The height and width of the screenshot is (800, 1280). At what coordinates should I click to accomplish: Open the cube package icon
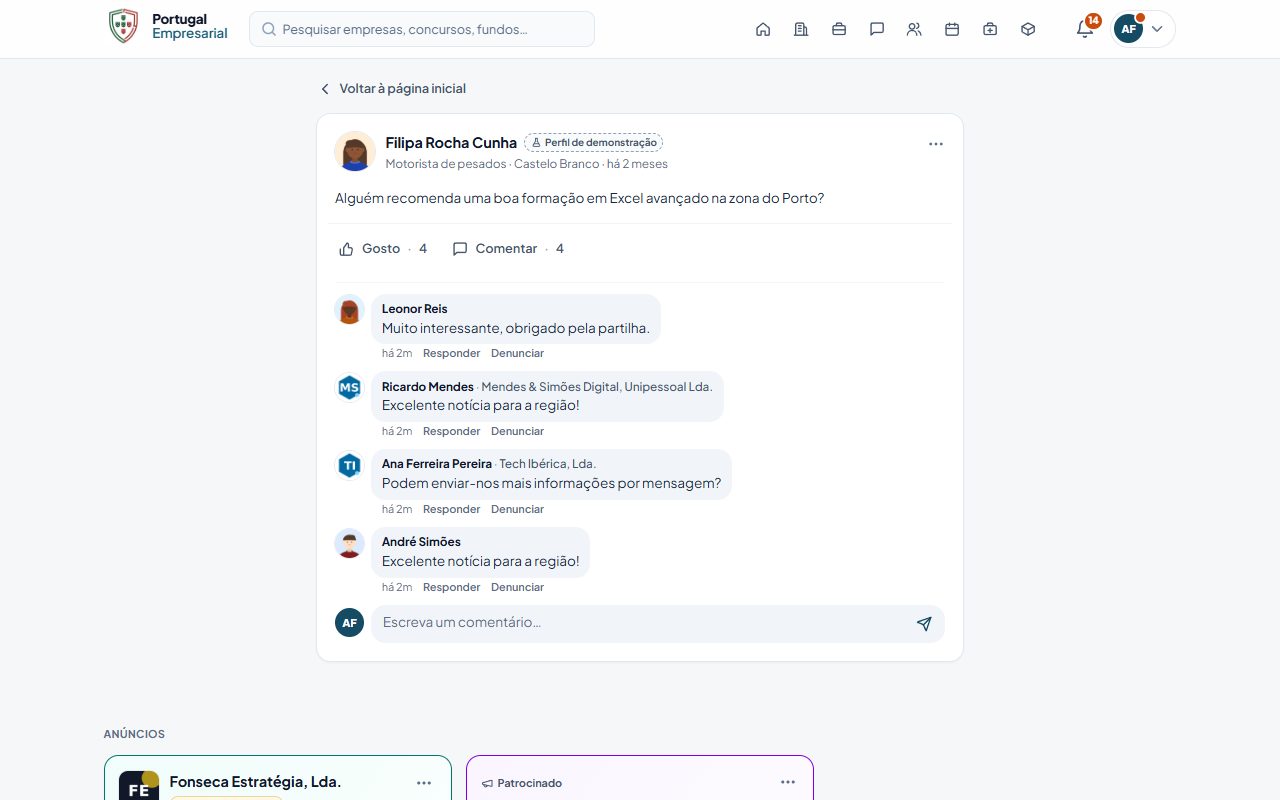coord(1028,29)
